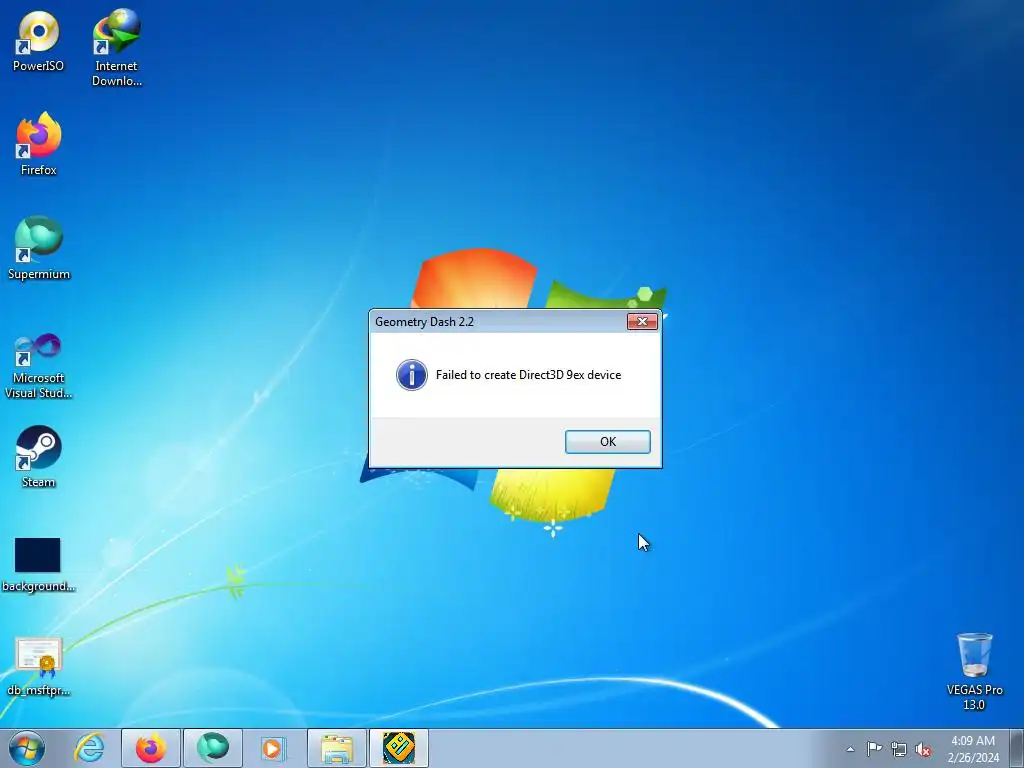1024x768 pixels.
Task: Click the Failed to create Direct3D 9ex device message
Action: tap(528, 375)
